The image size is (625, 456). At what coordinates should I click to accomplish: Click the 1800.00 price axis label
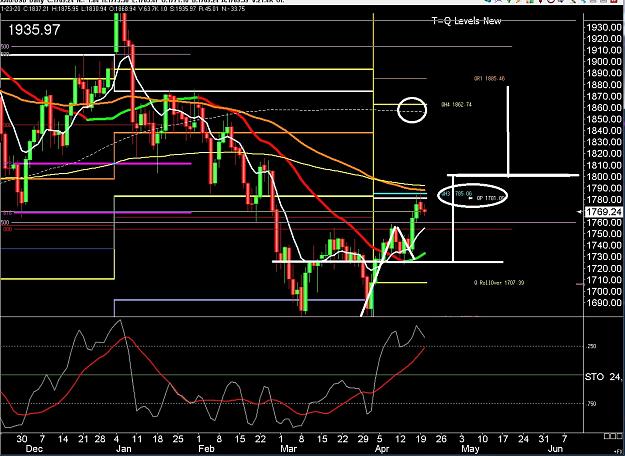coord(603,176)
